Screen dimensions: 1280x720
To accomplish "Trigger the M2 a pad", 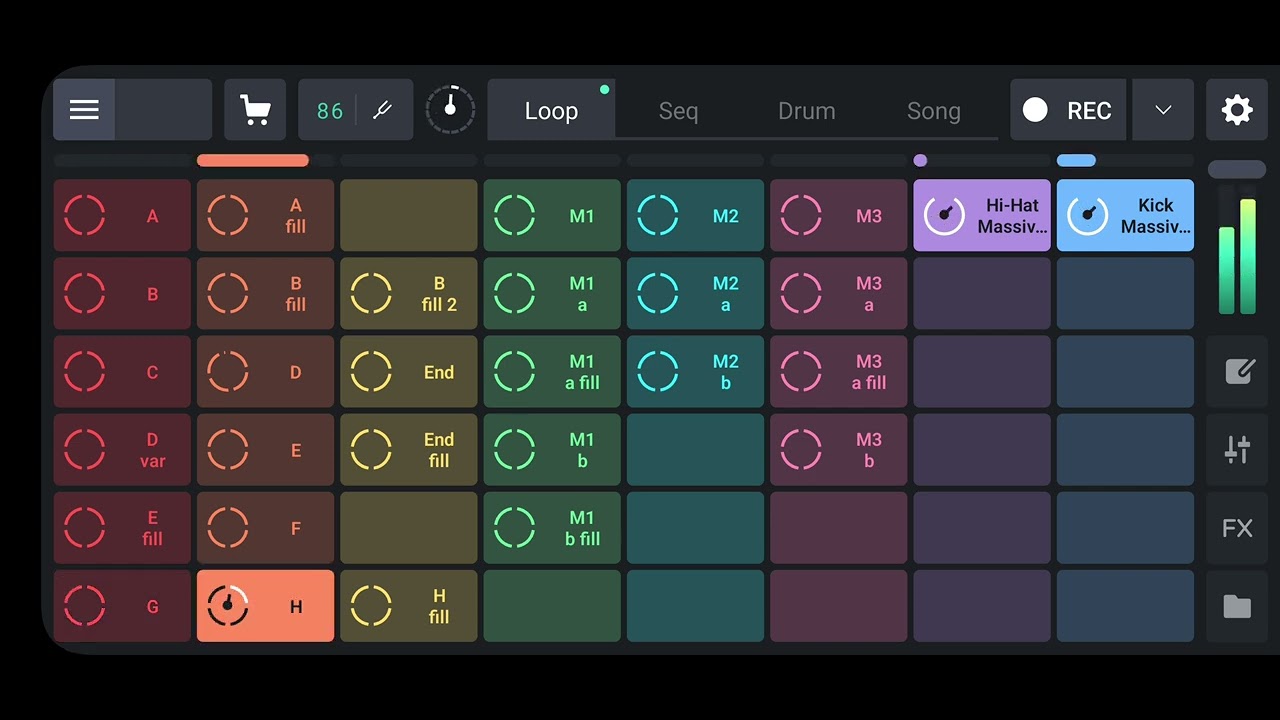I will tap(695, 293).
